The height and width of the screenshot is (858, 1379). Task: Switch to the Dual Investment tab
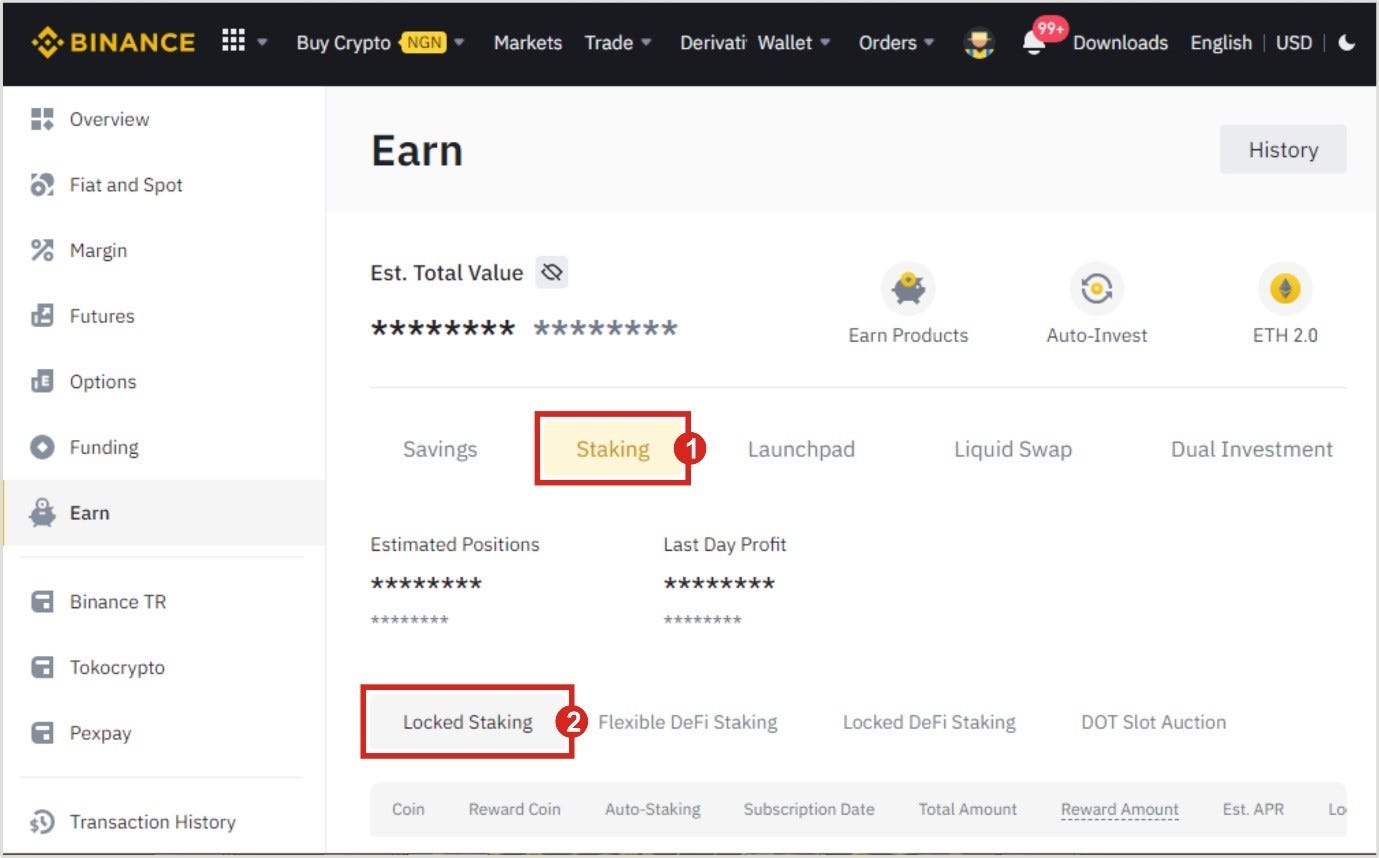[x=1252, y=449]
